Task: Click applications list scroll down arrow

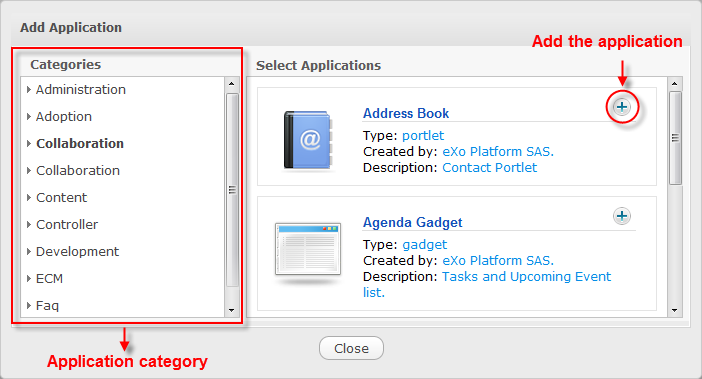Action: [x=675, y=310]
